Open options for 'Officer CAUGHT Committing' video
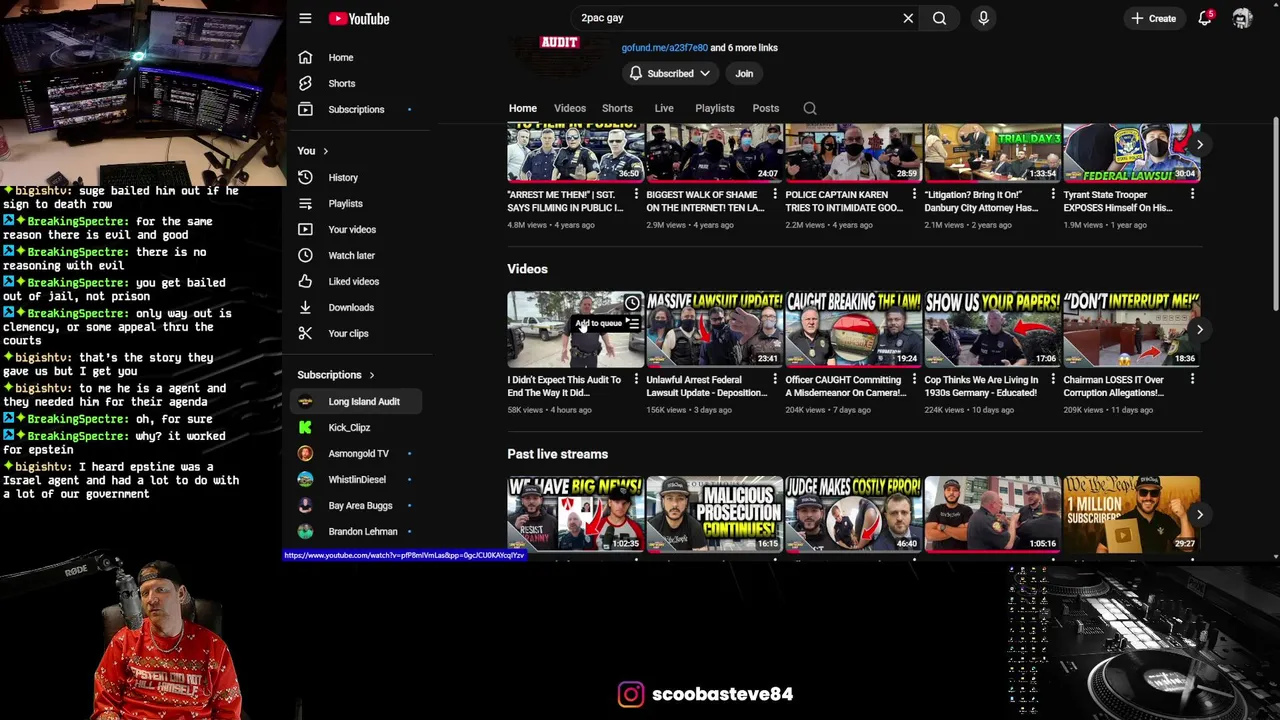 click(914, 380)
